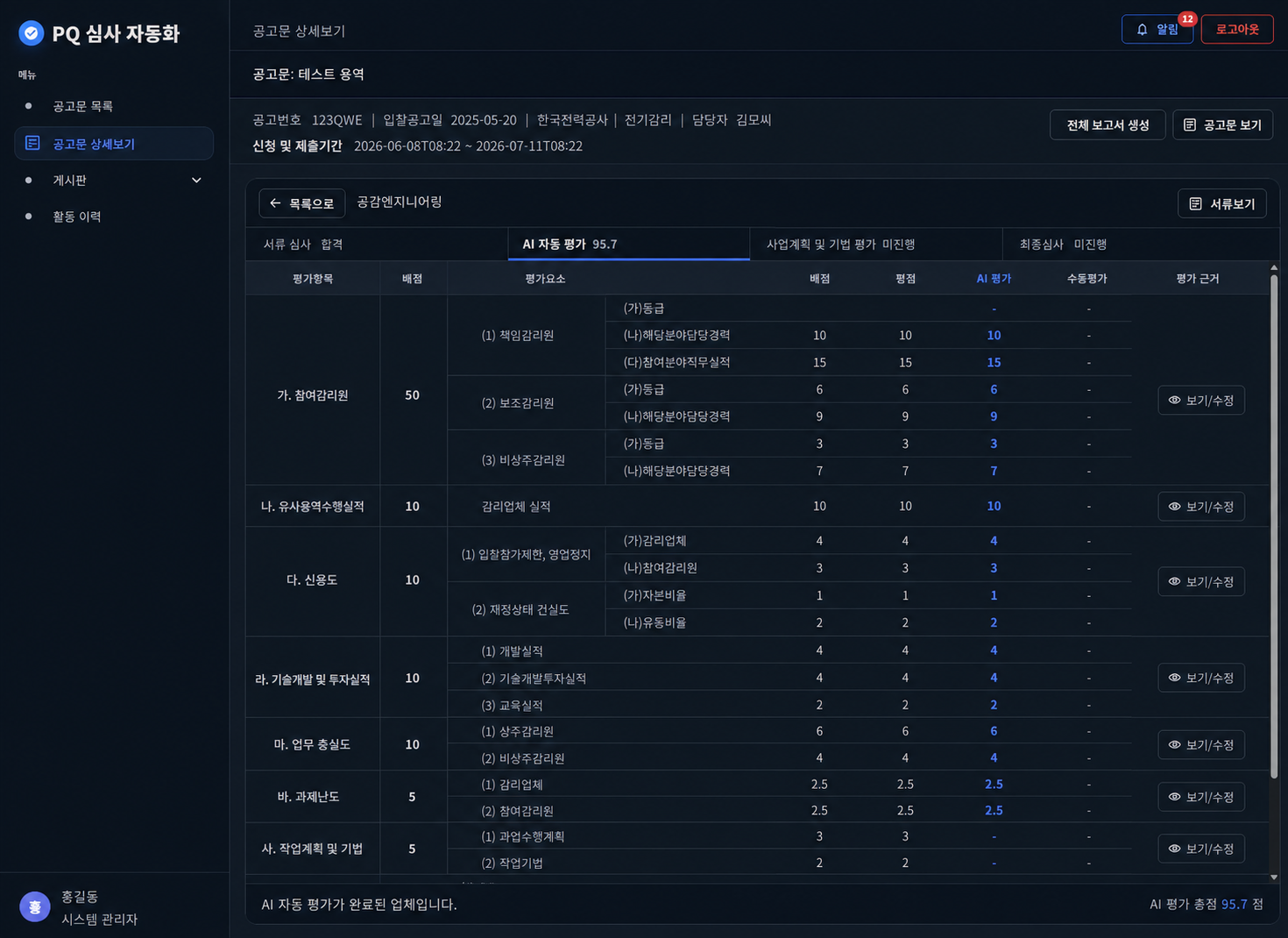This screenshot has height=938, width=1288.
Task: Click the user avatar for 홍길동
Action: click(x=35, y=907)
